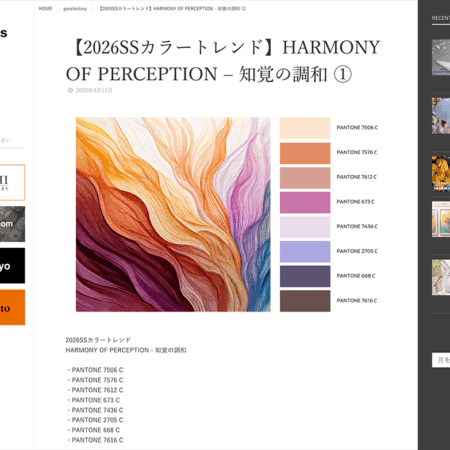The image size is (450, 450).
Task: Click the PANTONE 7436 C swatch label
Action: click(x=357, y=226)
